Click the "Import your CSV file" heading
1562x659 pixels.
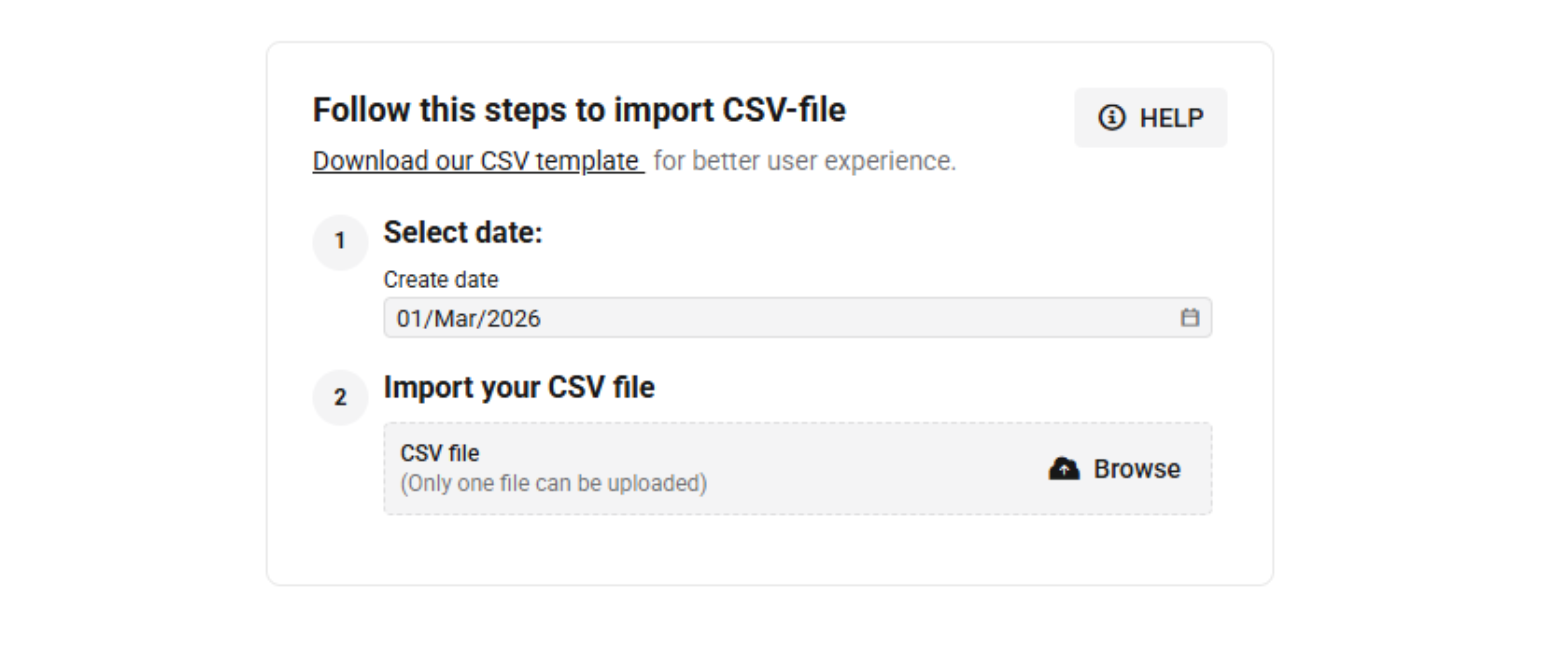click(519, 387)
